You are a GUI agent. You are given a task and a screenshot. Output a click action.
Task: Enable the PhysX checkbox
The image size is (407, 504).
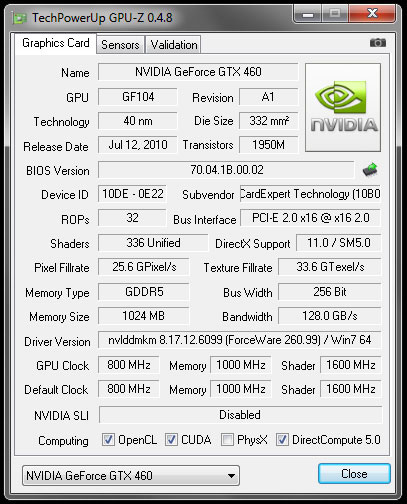coord(227,440)
